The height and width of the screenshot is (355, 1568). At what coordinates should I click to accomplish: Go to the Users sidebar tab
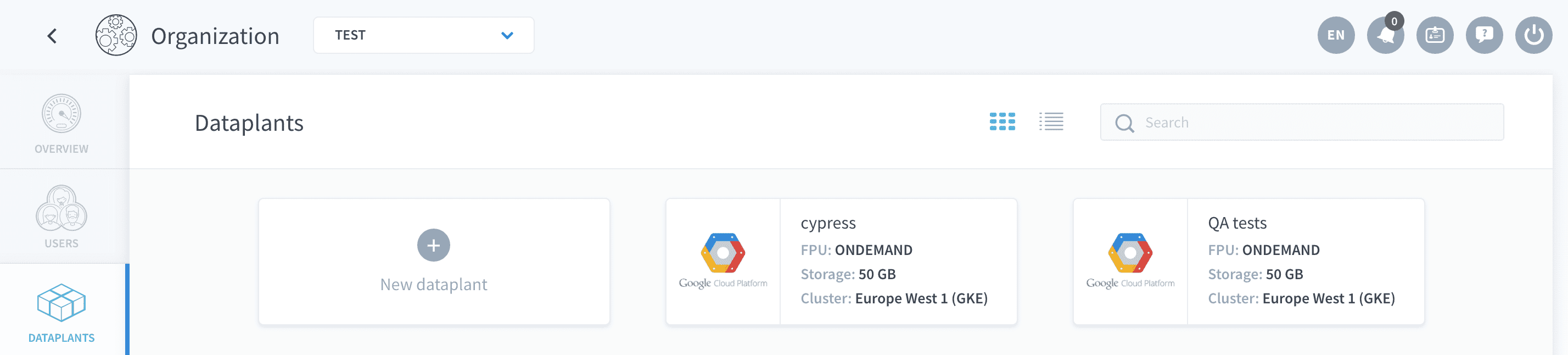pyautogui.click(x=61, y=217)
